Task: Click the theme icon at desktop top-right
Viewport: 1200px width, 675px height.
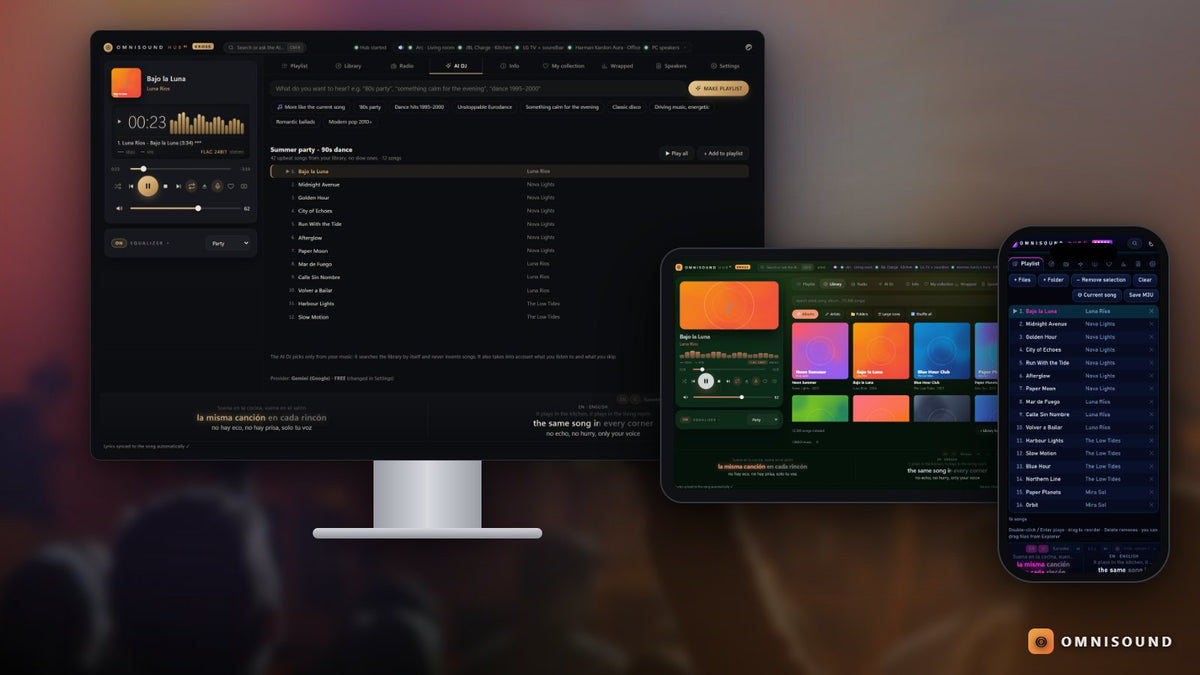Action: click(x=748, y=47)
